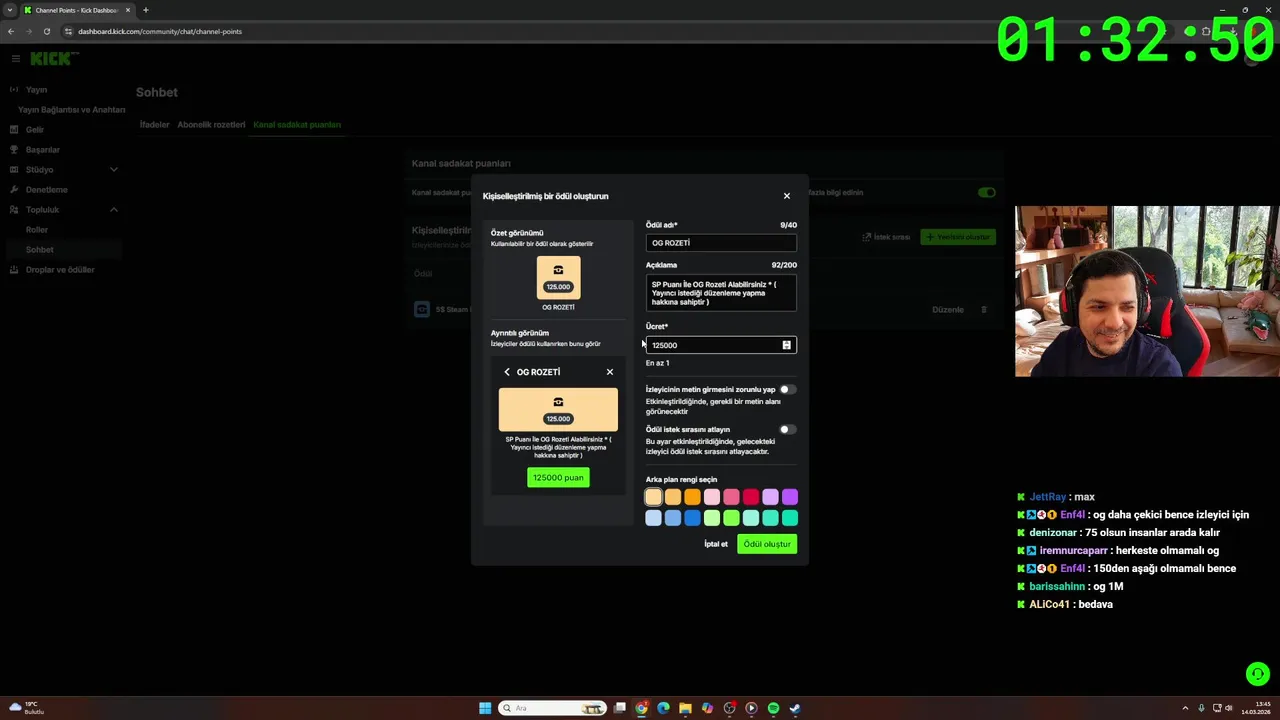Click the Ödül adı input field
This screenshot has height=720, width=1280.
721,243
